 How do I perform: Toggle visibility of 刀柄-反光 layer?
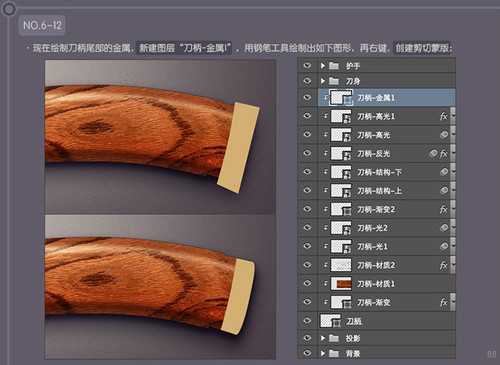coord(307,153)
